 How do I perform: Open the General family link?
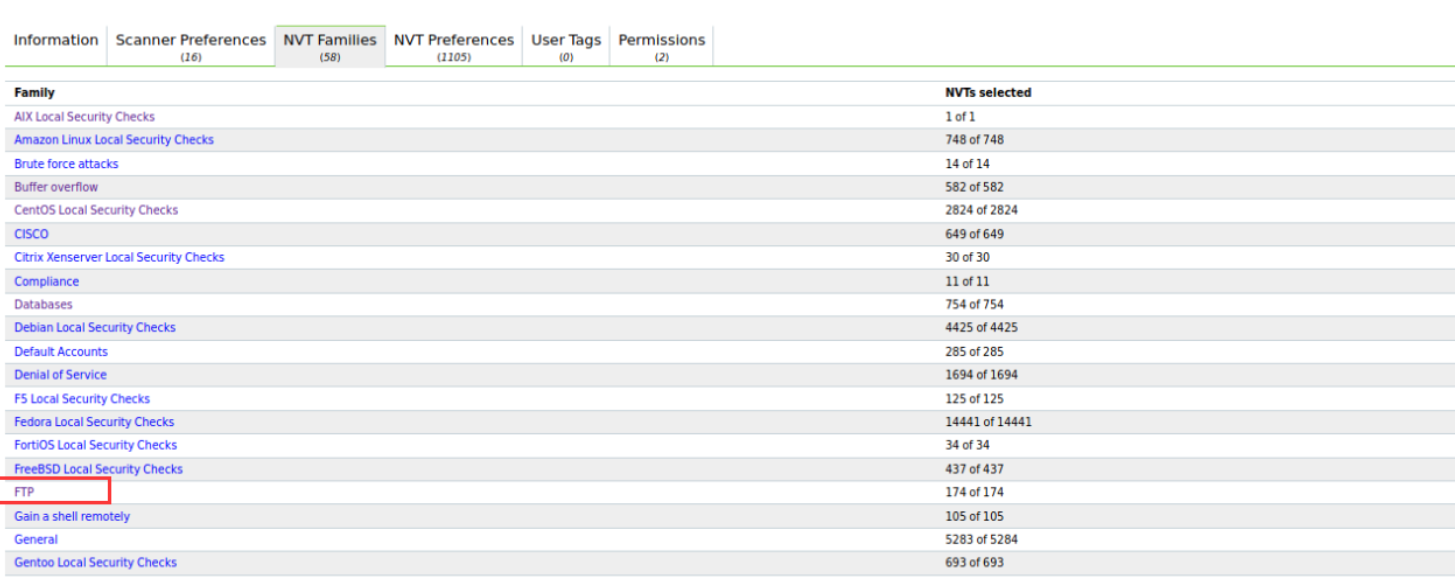pos(36,540)
